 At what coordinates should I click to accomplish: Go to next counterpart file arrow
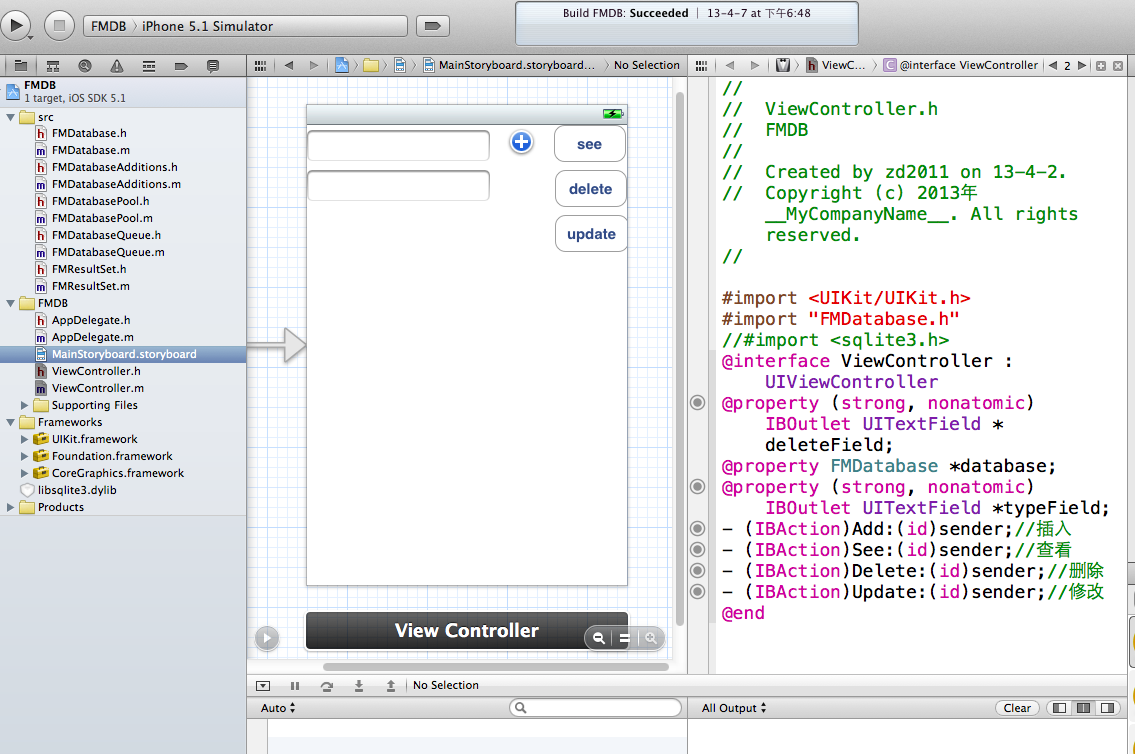[1082, 65]
